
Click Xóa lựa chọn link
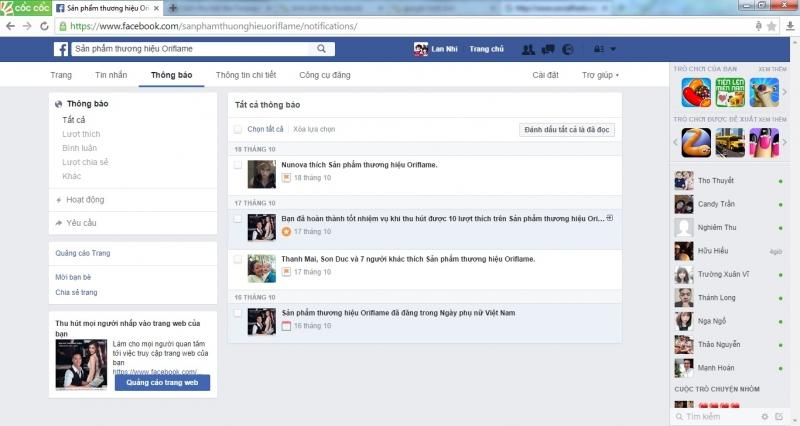(x=314, y=129)
